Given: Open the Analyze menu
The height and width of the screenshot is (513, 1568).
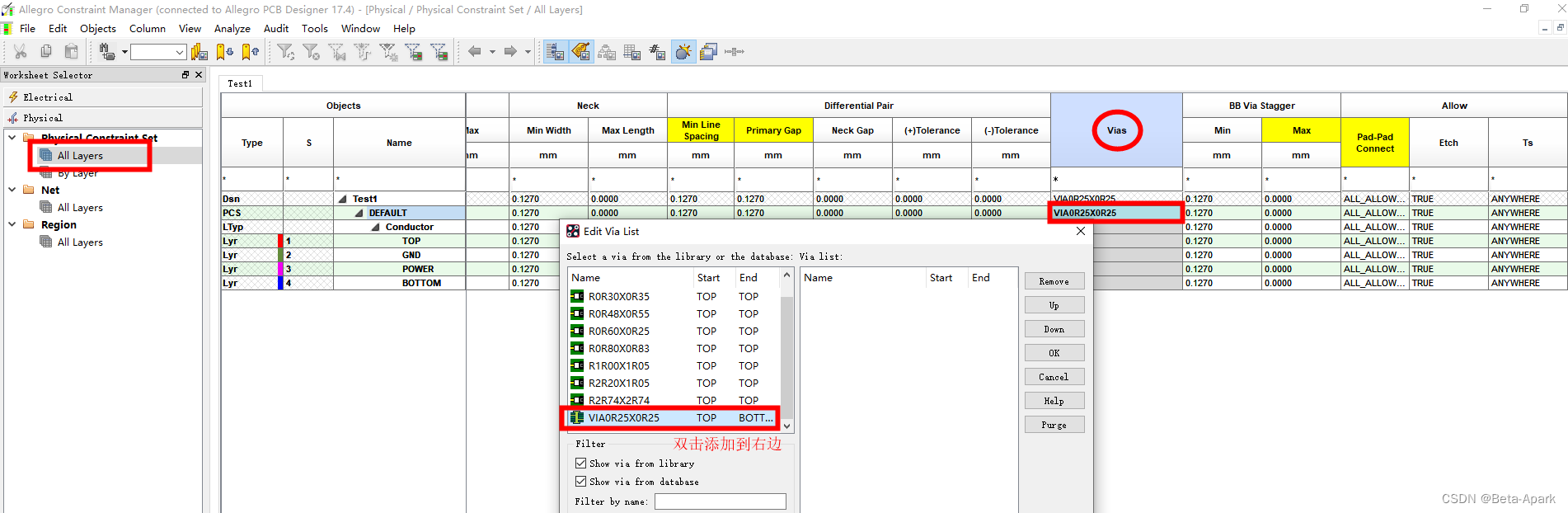Looking at the screenshot, I should point(232,29).
